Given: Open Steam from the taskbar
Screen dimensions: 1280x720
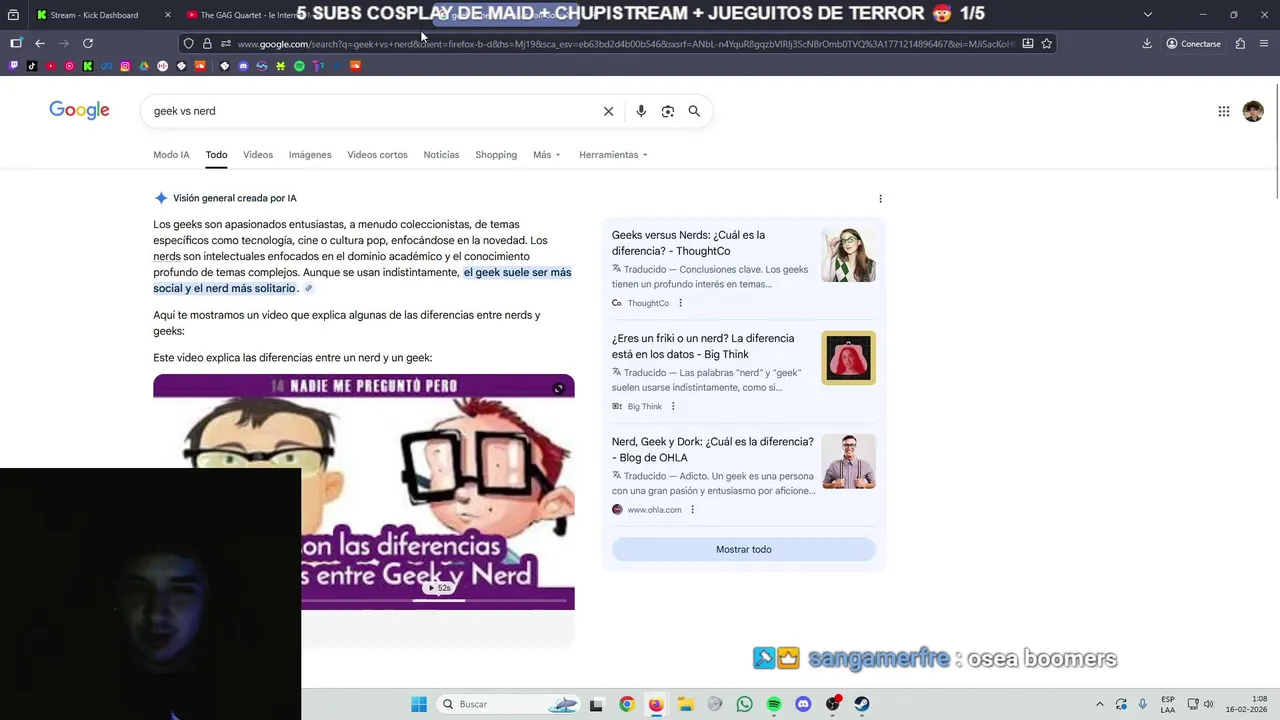Looking at the screenshot, I should pos(862,704).
